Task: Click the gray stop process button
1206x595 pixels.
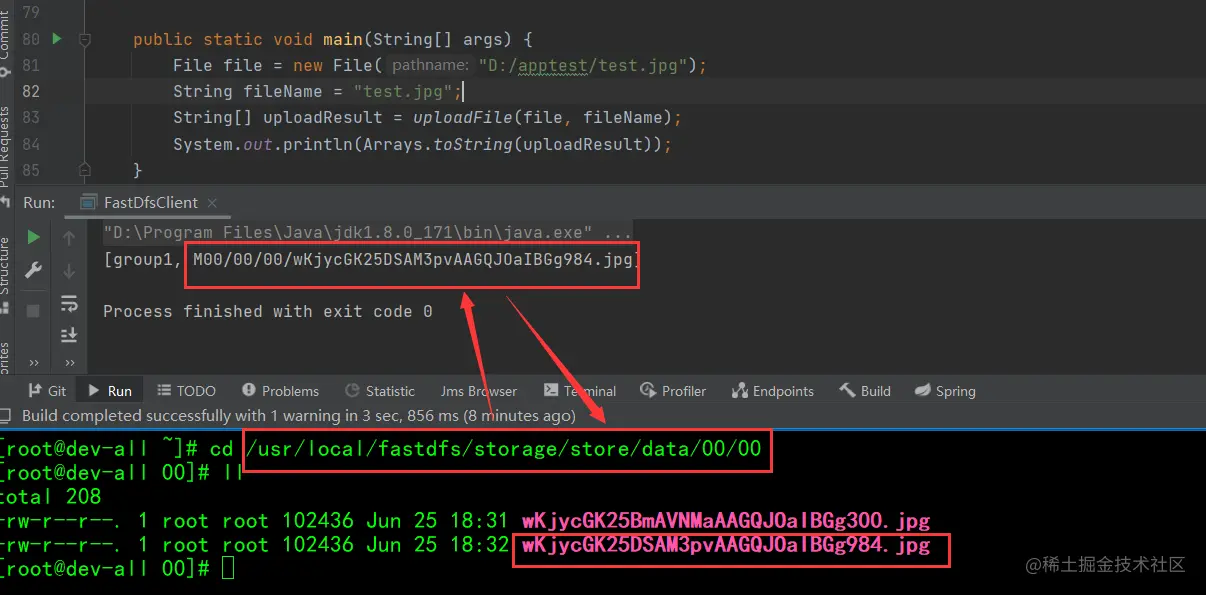Action: pos(33,311)
